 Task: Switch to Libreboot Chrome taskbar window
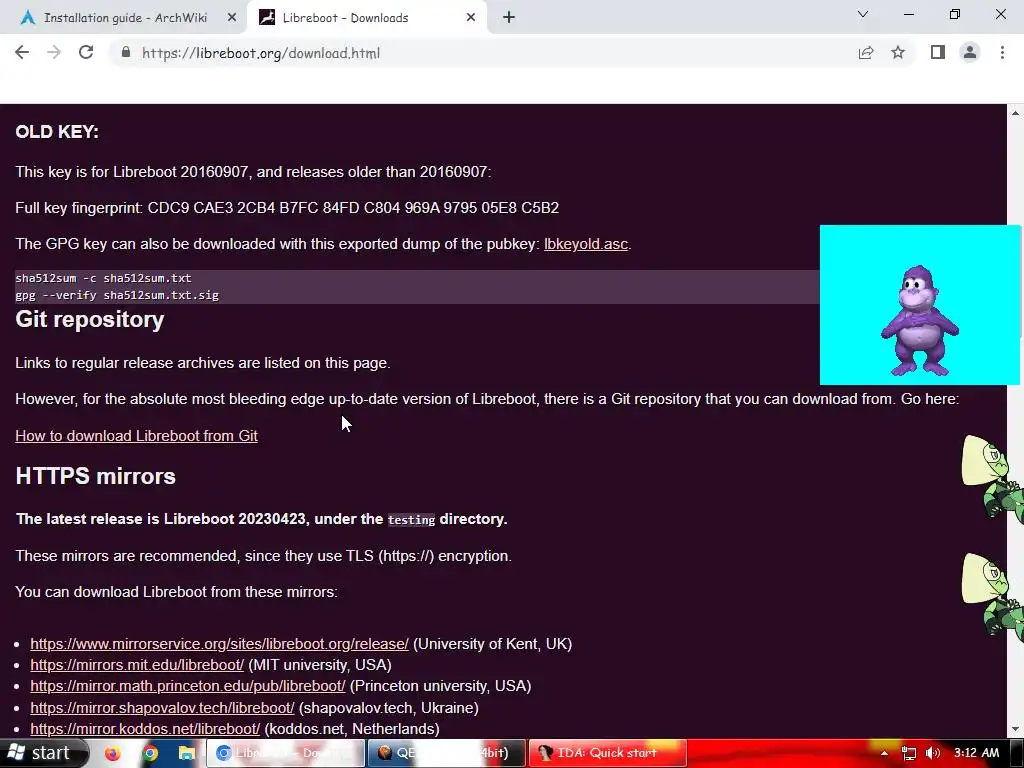[286, 753]
